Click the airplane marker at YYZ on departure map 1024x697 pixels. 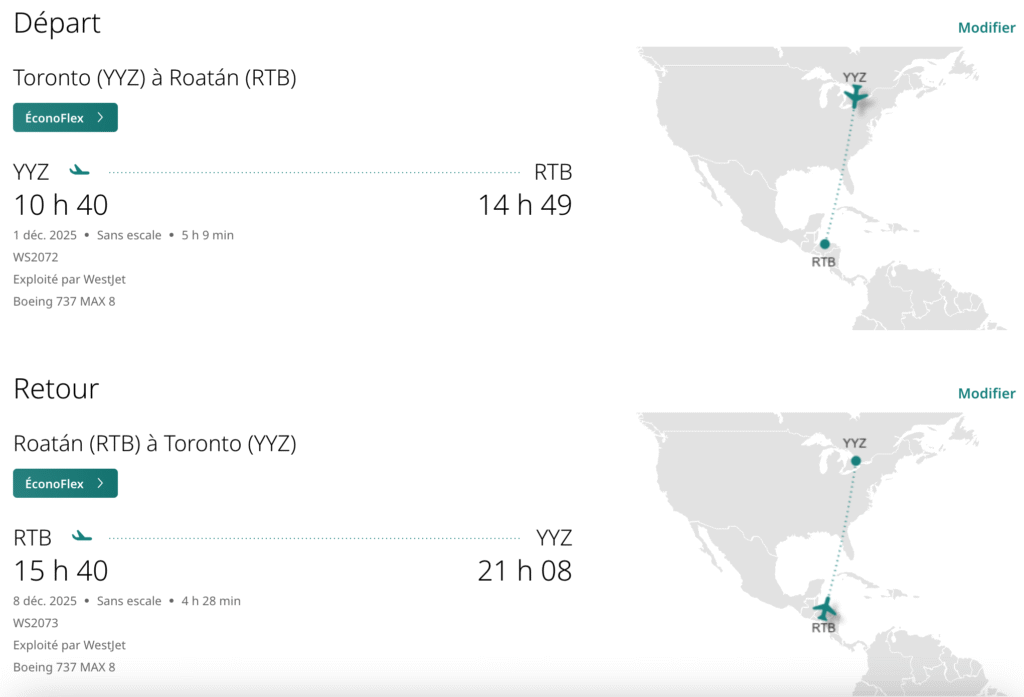tap(855, 96)
